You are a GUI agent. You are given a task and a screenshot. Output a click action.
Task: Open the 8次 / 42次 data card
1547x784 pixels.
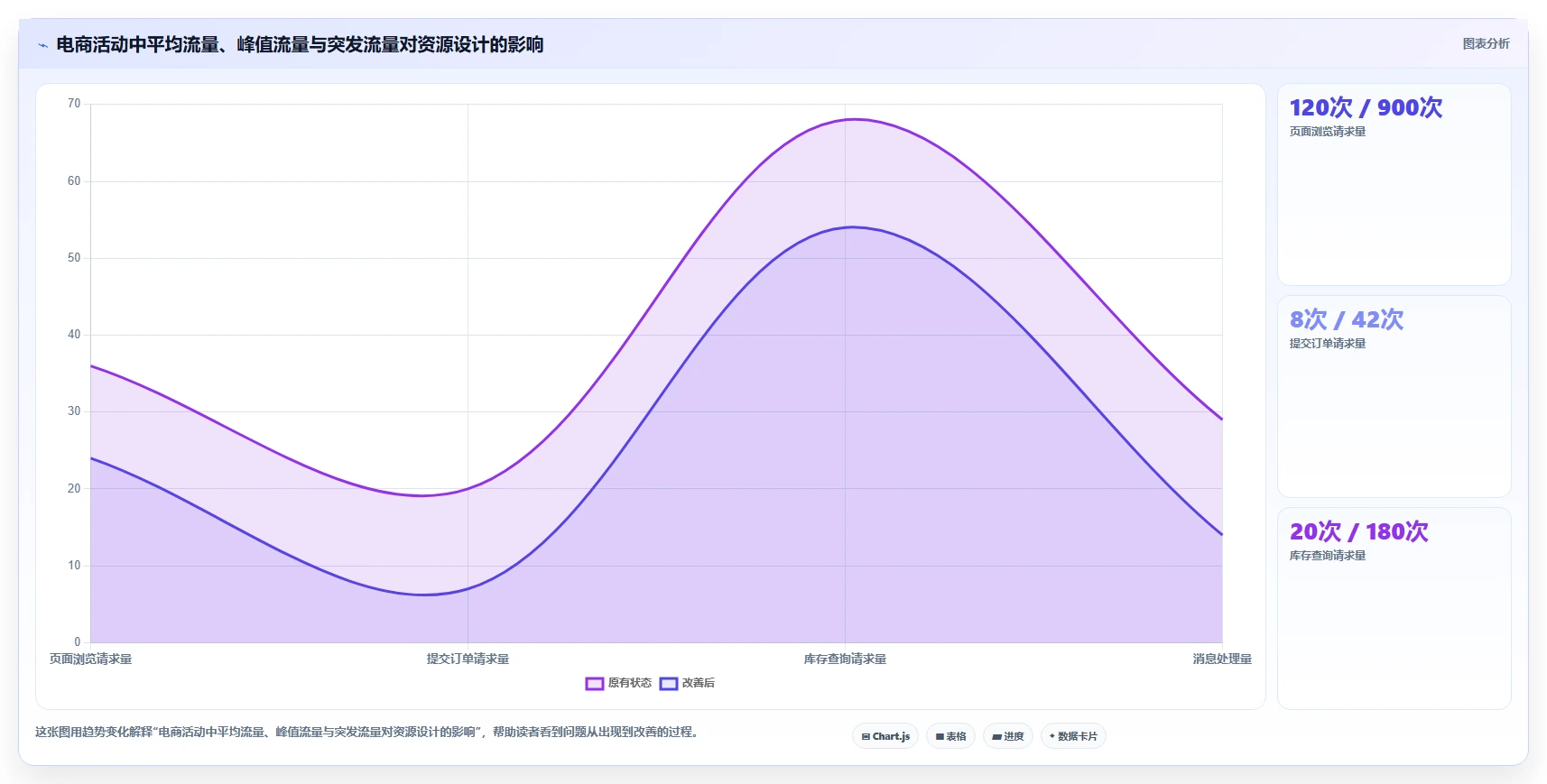[1394, 396]
